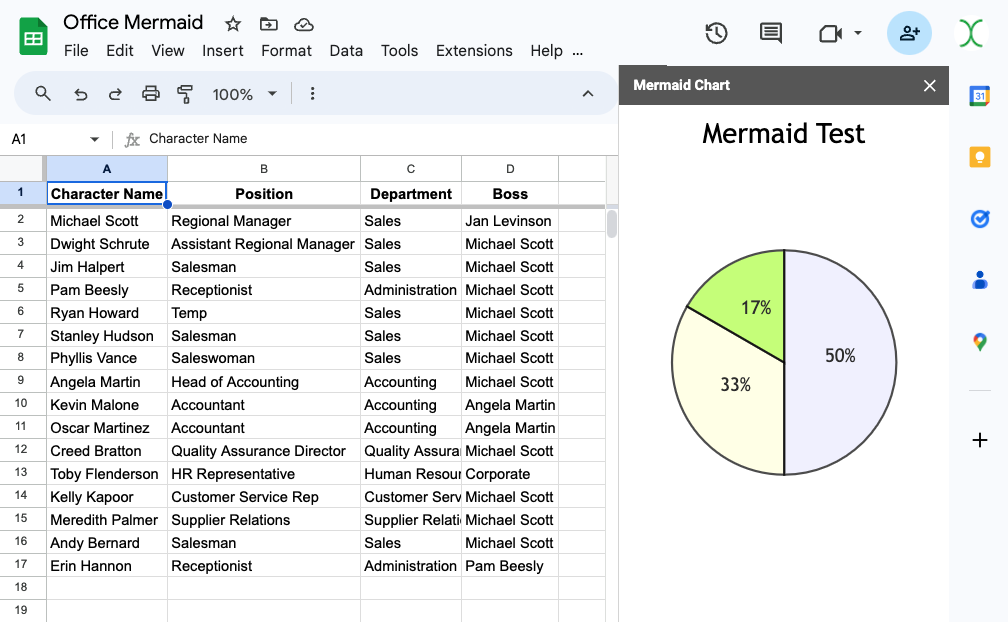Collapse the toolbar with the chevron
The width and height of the screenshot is (1008, 622).
588,94
